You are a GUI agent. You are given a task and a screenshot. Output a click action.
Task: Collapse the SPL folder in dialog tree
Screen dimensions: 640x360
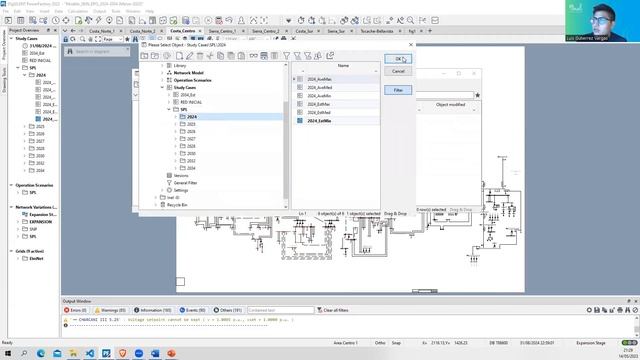pos(169,109)
